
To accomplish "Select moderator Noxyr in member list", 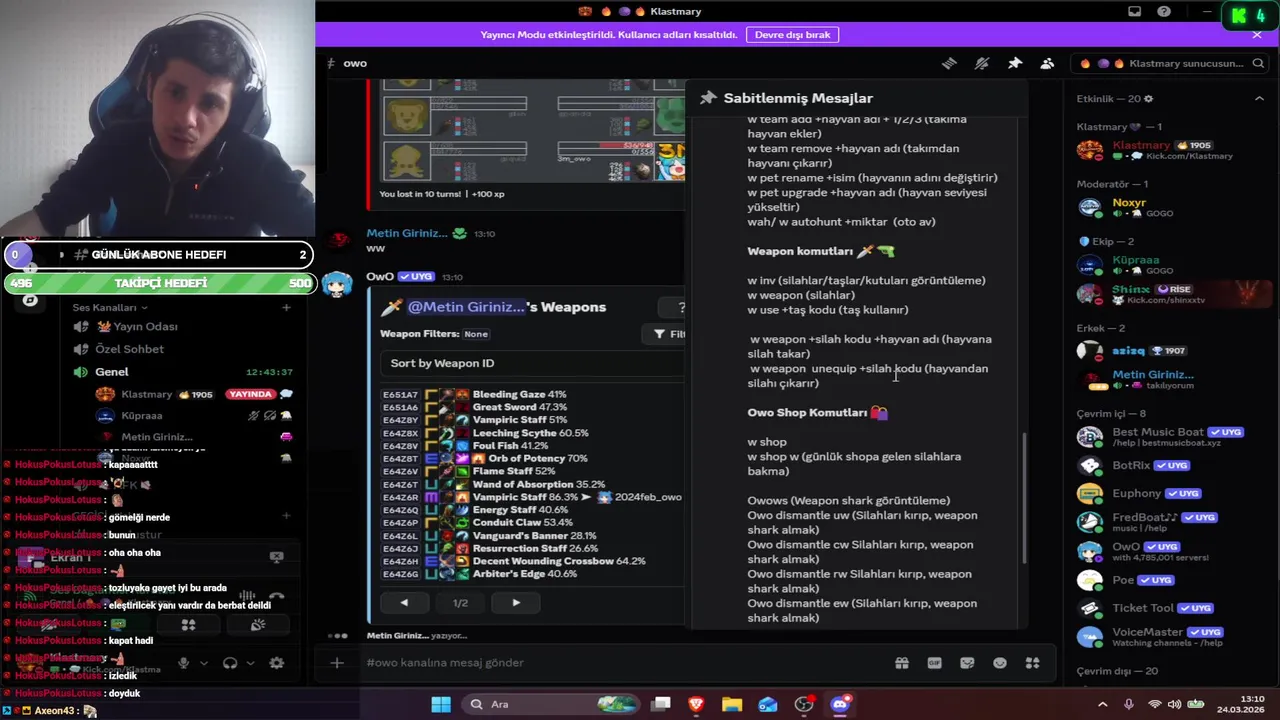I will [x=1170, y=207].
